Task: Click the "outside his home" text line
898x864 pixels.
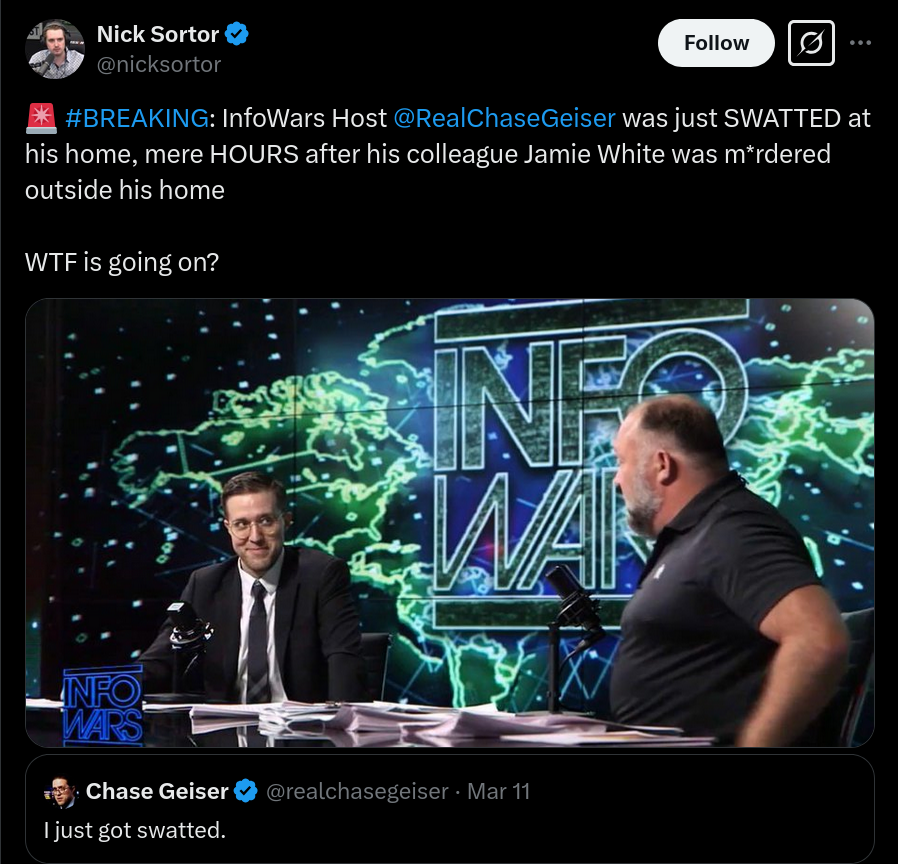Action: 125,190
